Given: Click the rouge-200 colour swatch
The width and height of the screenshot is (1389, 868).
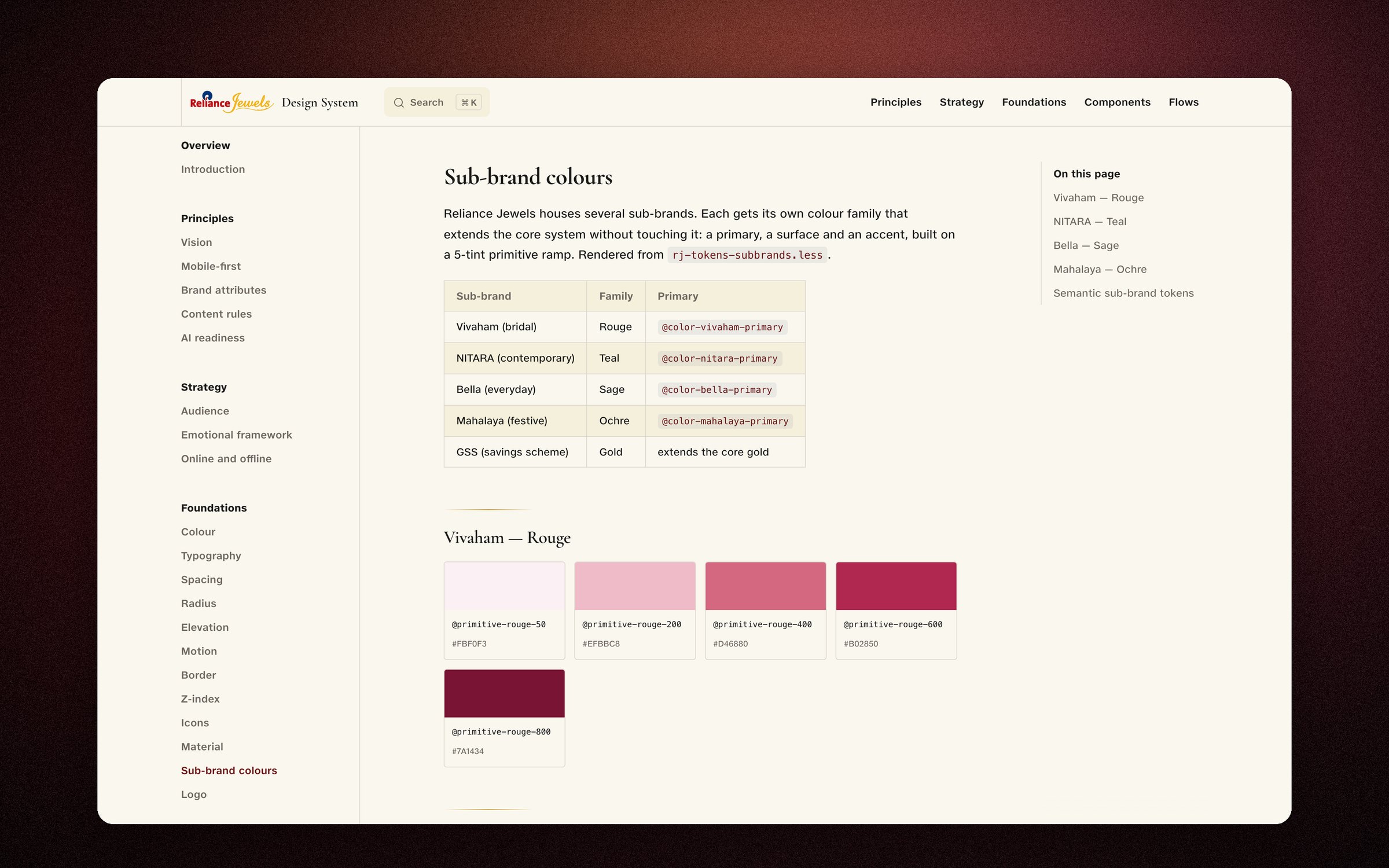Looking at the screenshot, I should [635, 586].
